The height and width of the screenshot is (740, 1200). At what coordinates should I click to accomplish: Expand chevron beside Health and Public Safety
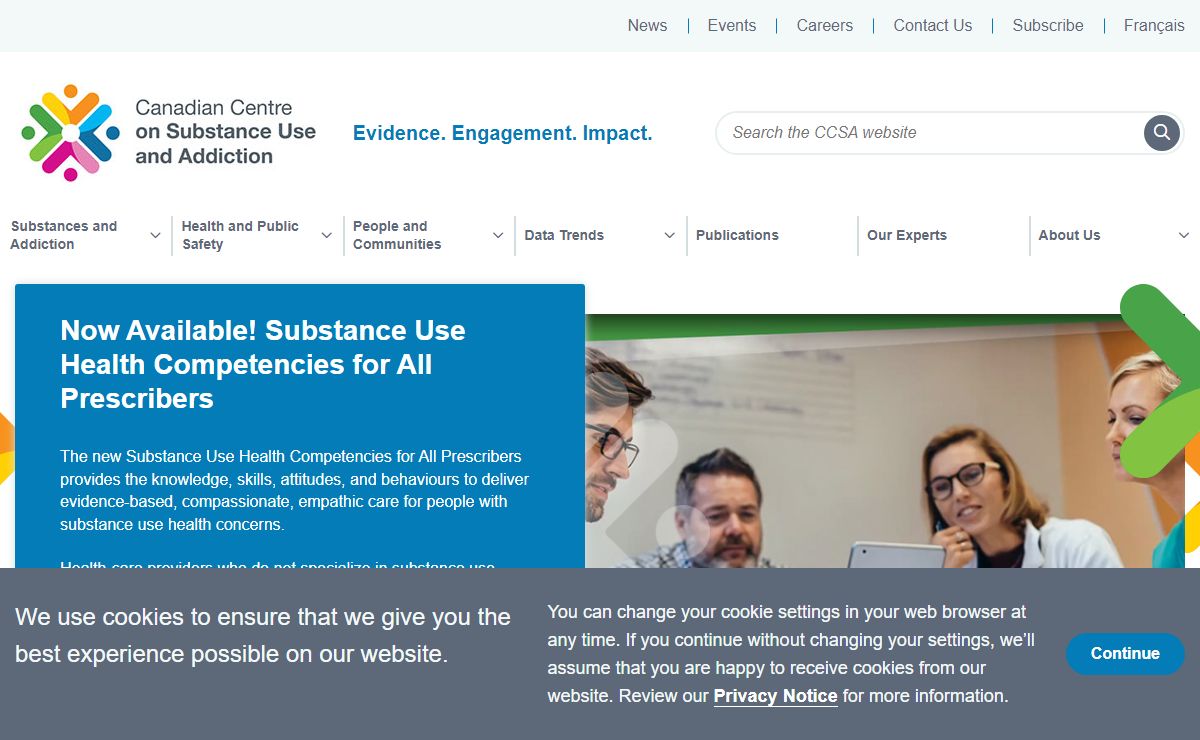pyautogui.click(x=326, y=235)
